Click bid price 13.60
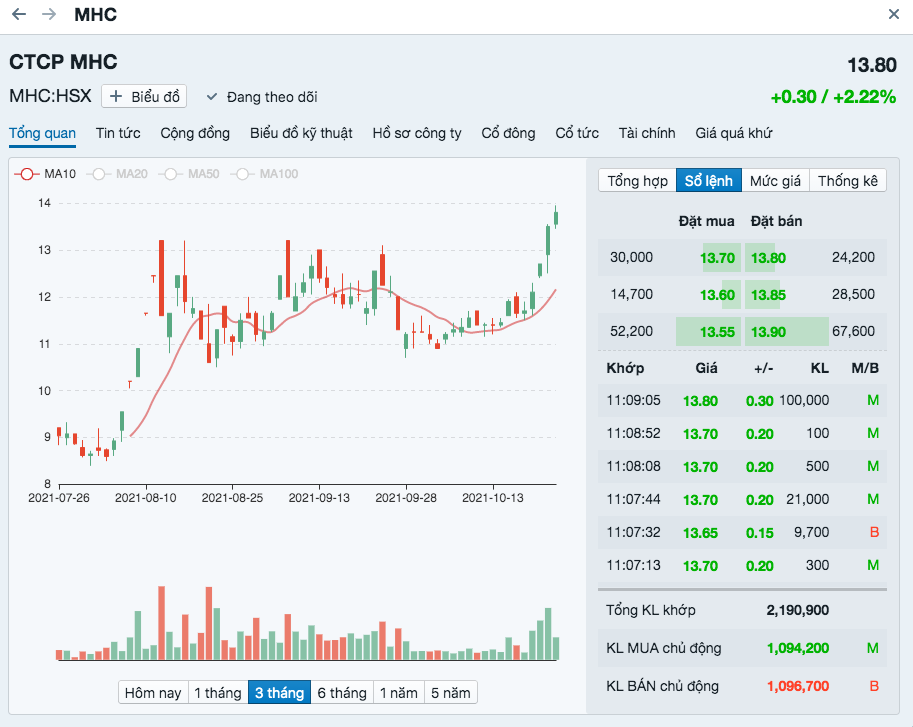Screen dimensions: 913x727 point(717,295)
